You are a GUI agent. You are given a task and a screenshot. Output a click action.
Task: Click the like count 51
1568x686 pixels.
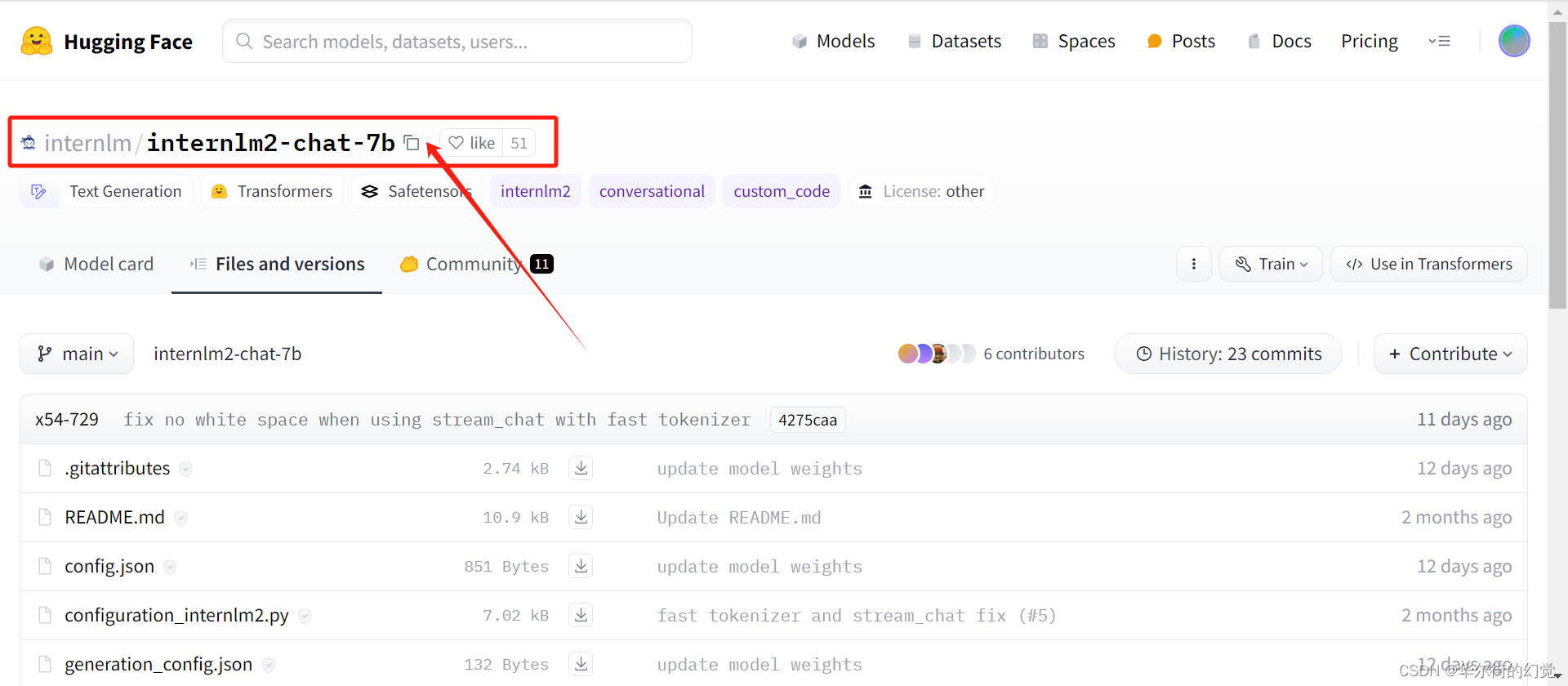519,143
